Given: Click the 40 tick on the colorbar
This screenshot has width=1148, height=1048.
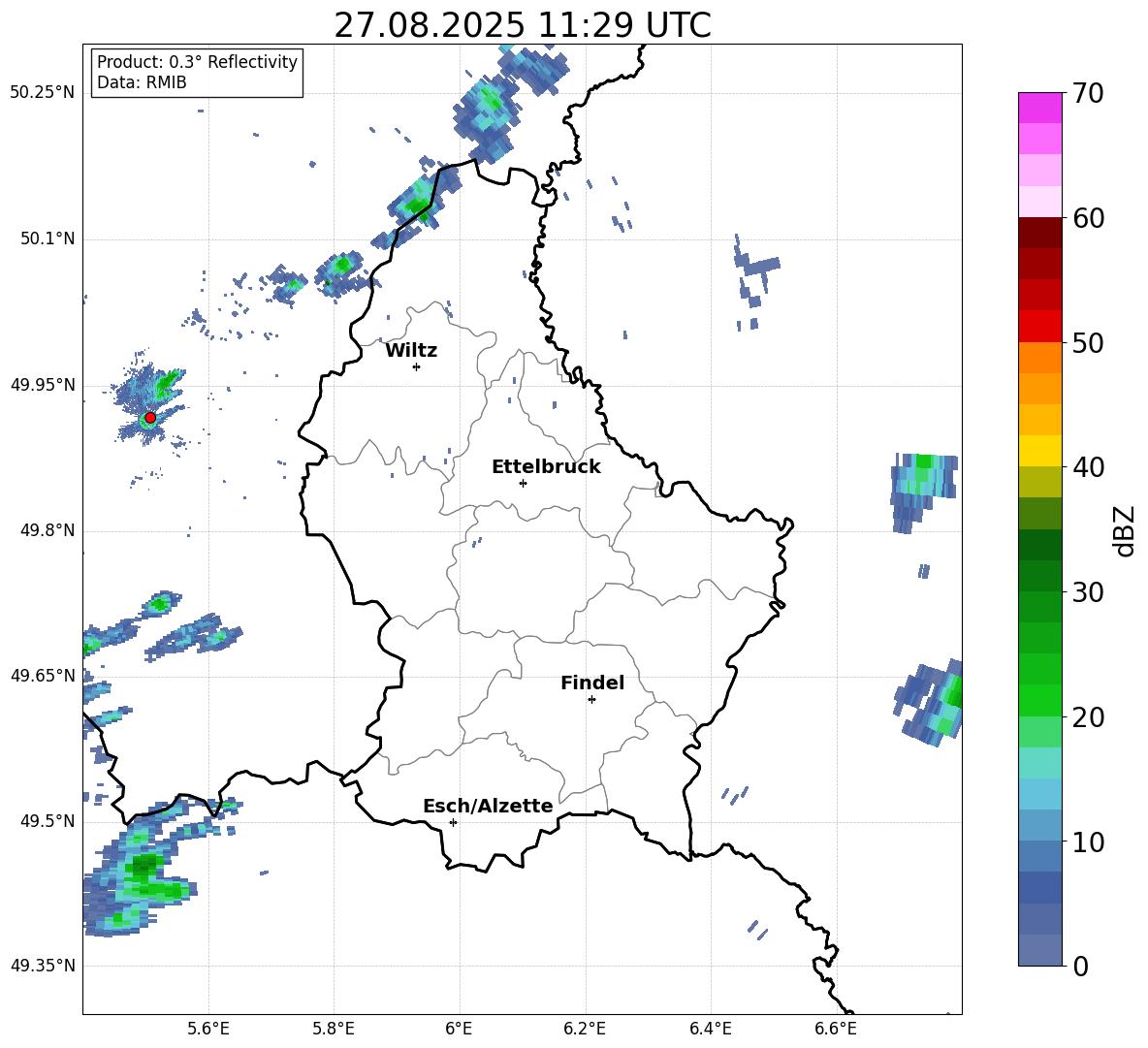Looking at the screenshot, I should (x=1088, y=467).
